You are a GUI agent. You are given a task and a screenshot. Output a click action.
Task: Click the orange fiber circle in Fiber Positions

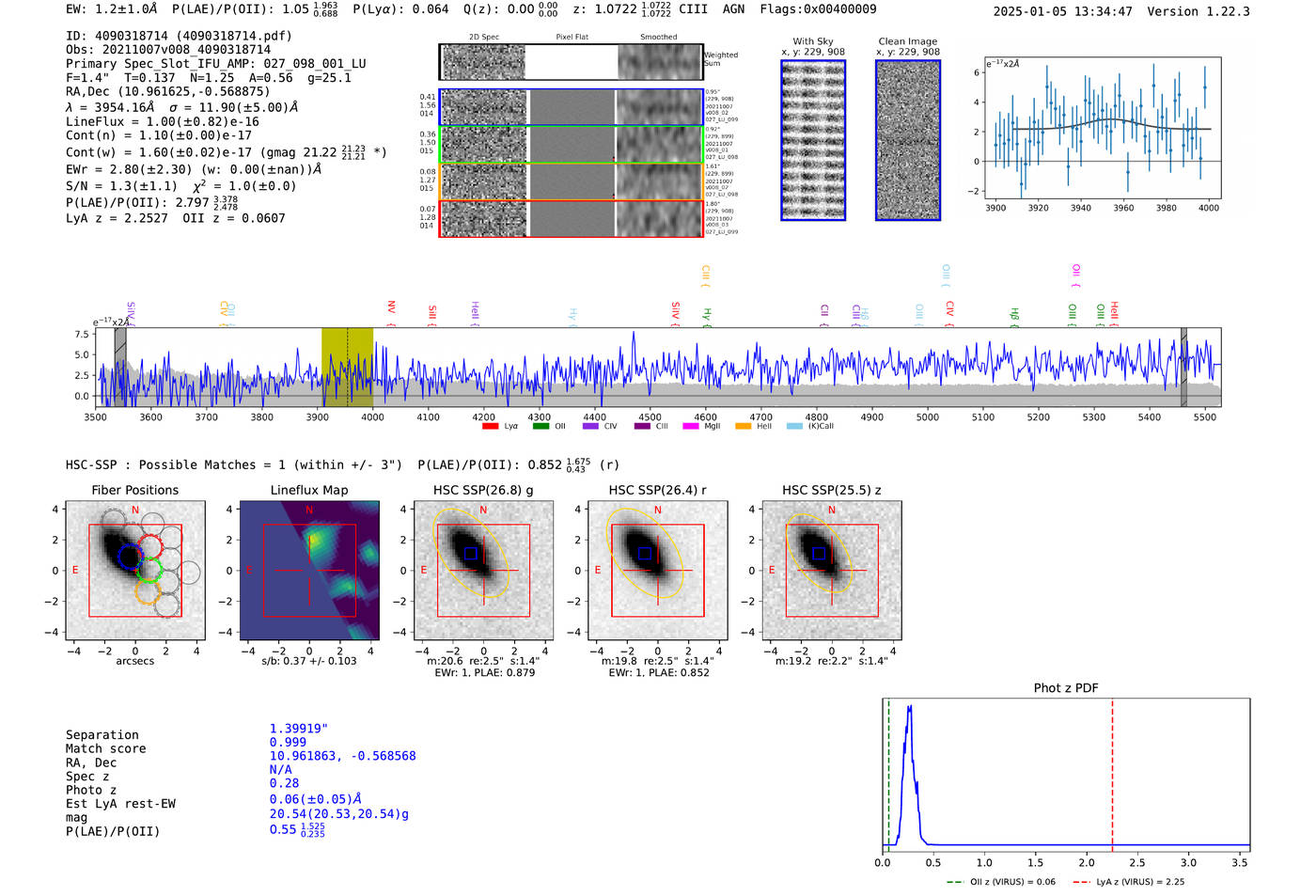[x=148, y=591]
